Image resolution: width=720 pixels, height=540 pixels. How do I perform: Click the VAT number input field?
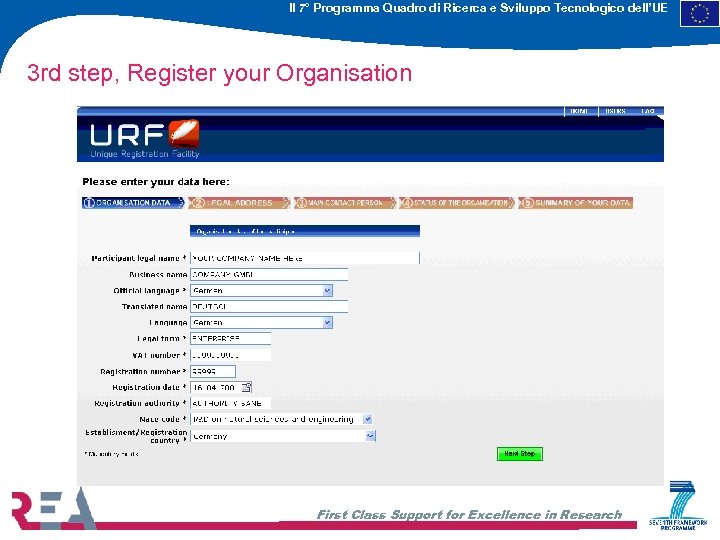(230, 354)
